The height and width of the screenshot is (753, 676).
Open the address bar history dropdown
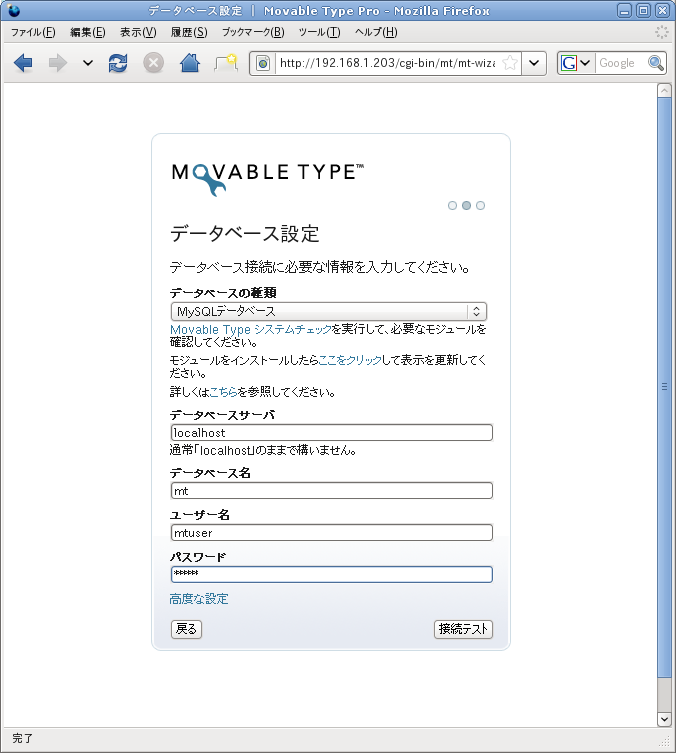[534, 63]
